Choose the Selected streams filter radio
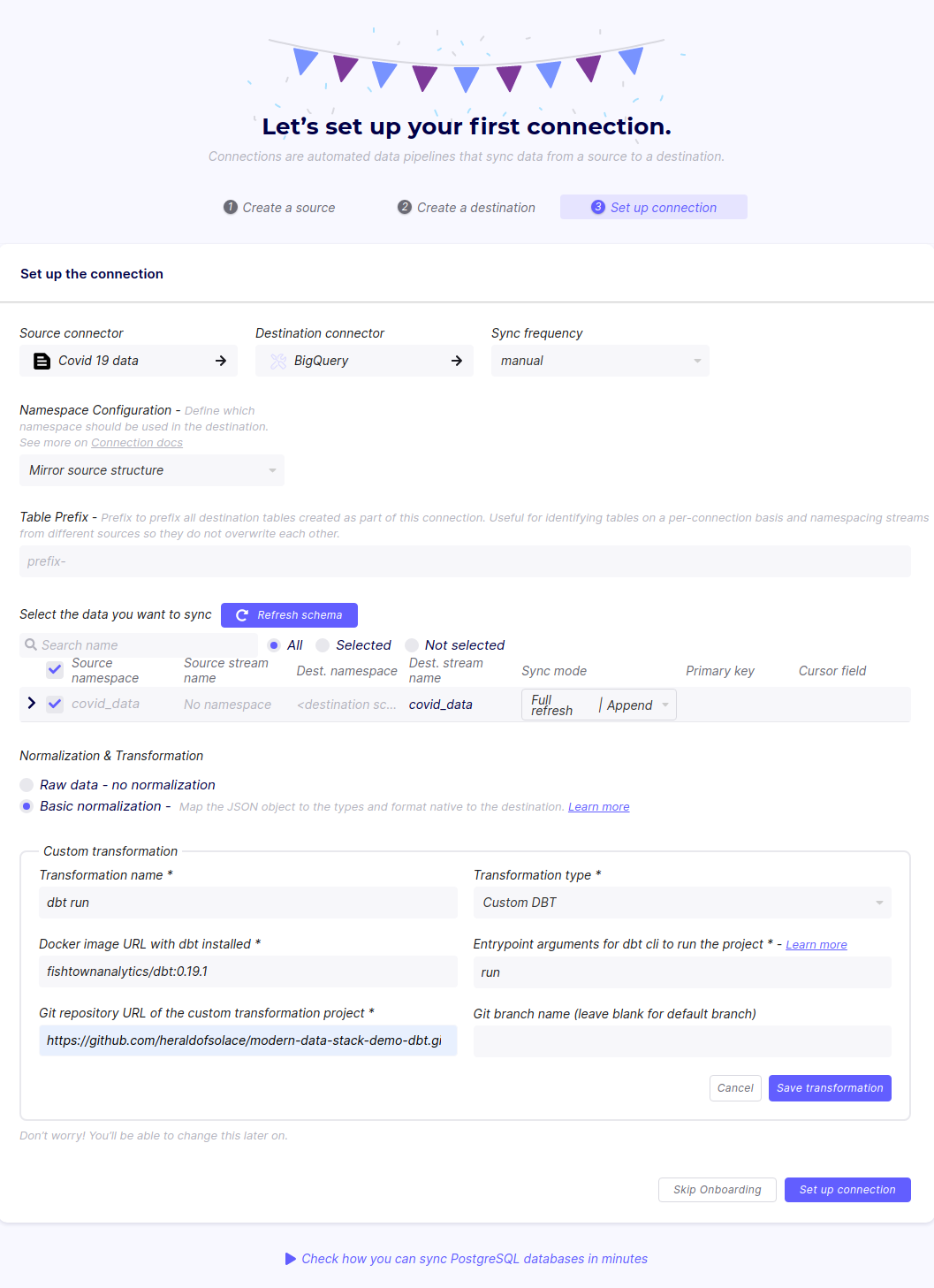This screenshot has height=1288, width=934. 322,645
